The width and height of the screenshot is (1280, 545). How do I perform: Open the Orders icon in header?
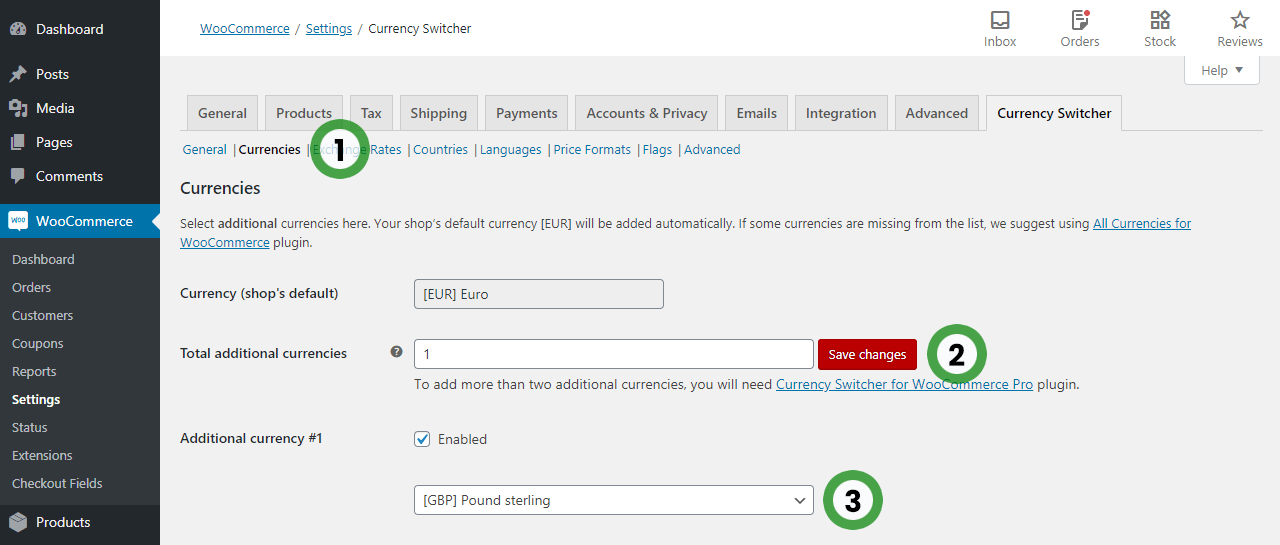pos(1080,20)
